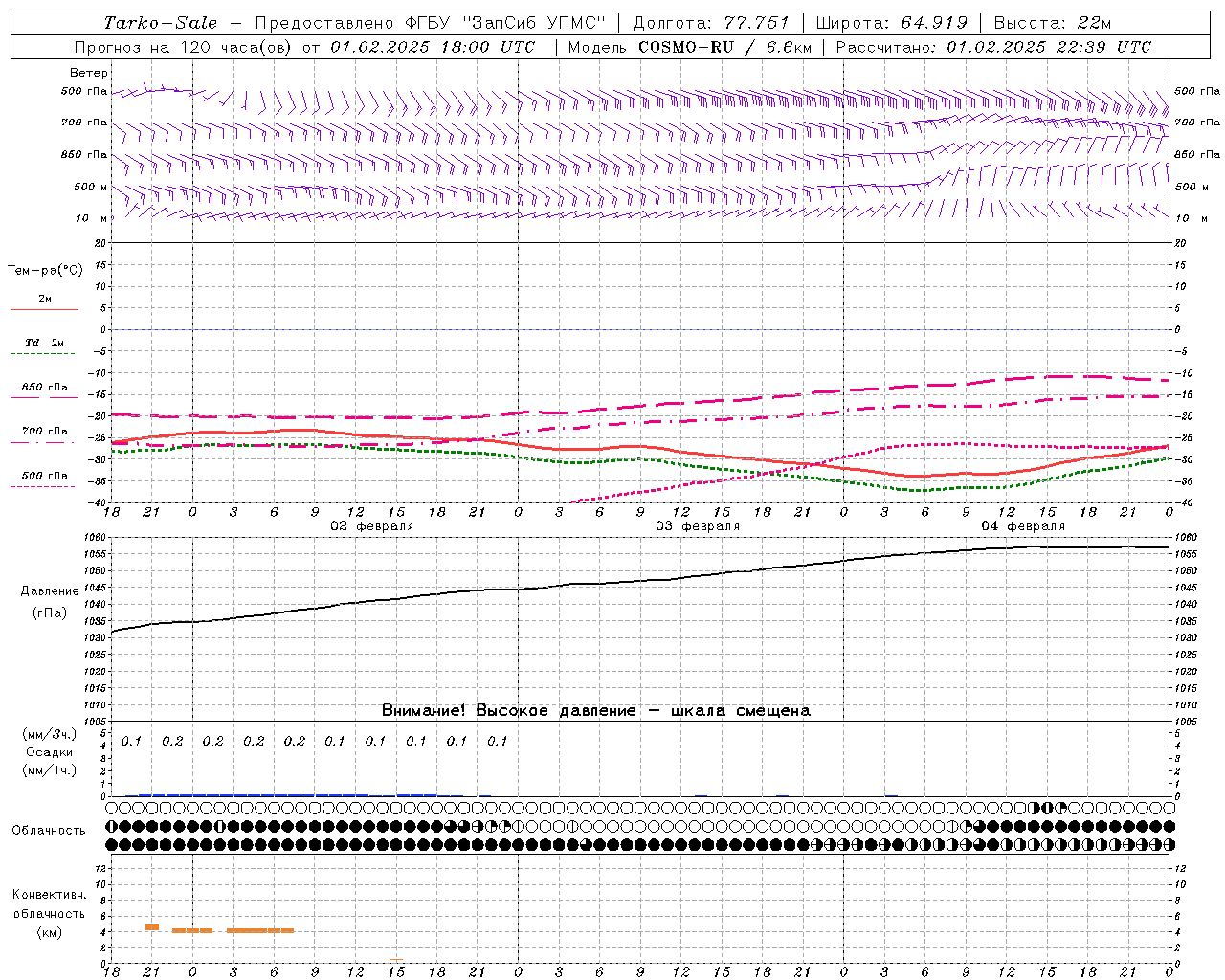Click the Рассчитано: 01.02.2025 22:39 UTC timestamp

tap(993, 47)
